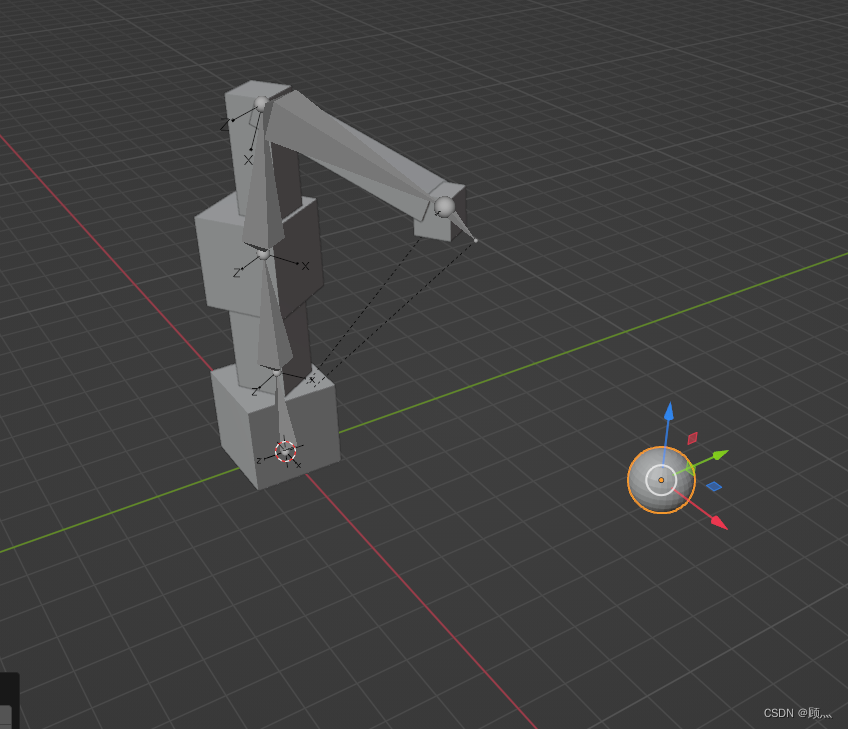Select the long diagonal forearm bone
The image size is (848, 729).
click(346, 149)
